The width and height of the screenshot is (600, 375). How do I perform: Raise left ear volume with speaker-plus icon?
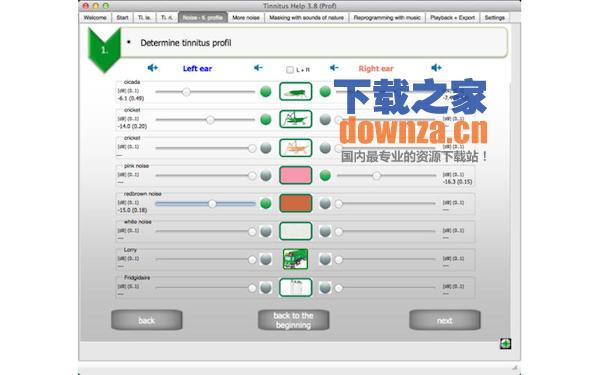[x=152, y=68]
